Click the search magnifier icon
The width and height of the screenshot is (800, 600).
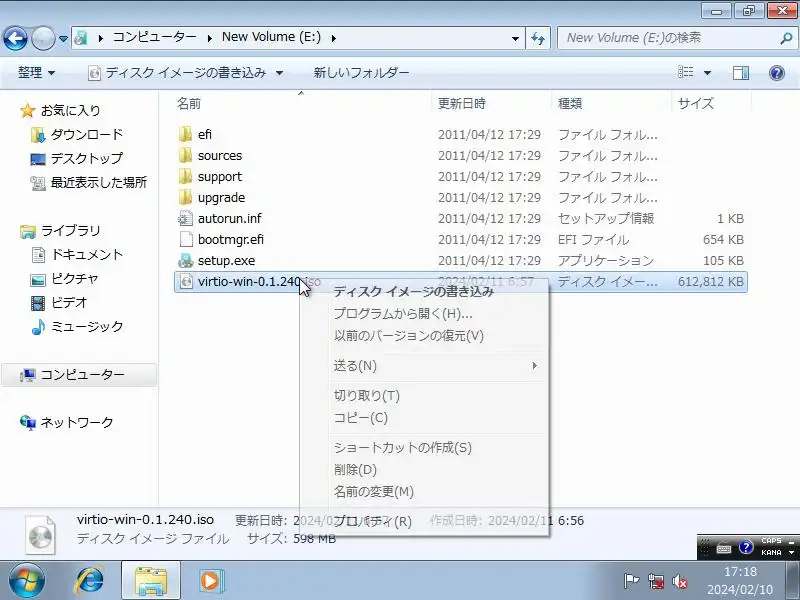click(x=786, y=38)
